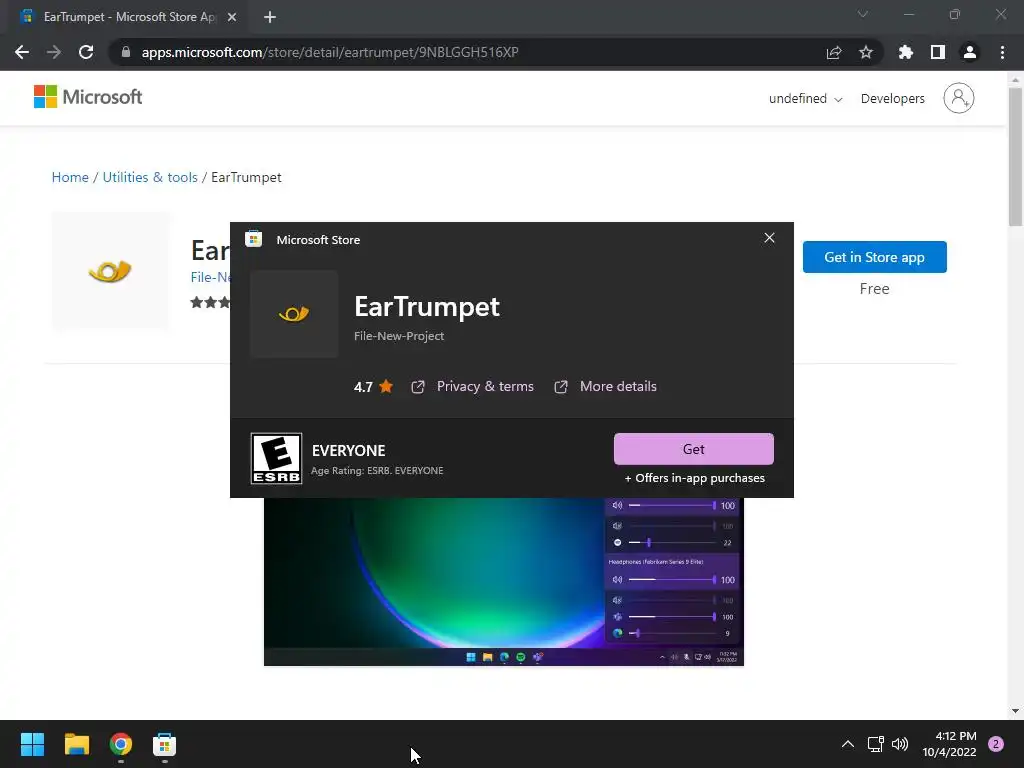Show hidden system tray icons
1024x768 pixels.
pos(848,744)
